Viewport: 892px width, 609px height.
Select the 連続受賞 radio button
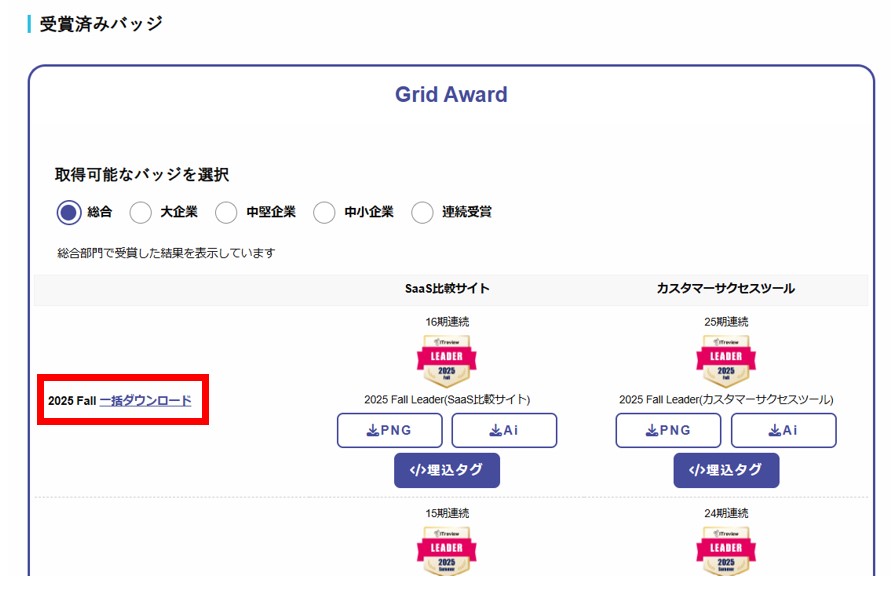pos(422,212)
